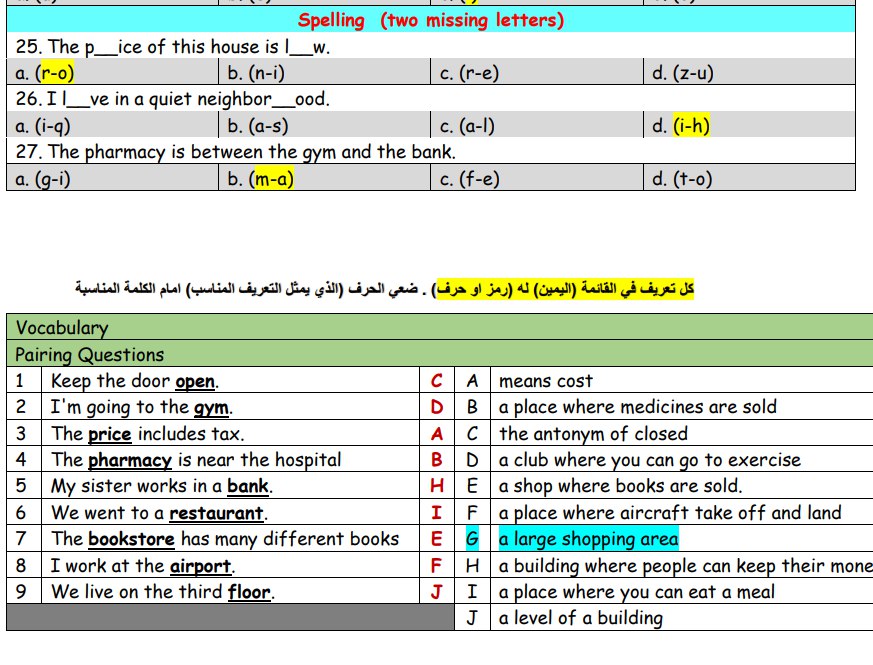Select the Vocabulary table heading
Screen dimensions: 873x665
click(x=62, y=328)
